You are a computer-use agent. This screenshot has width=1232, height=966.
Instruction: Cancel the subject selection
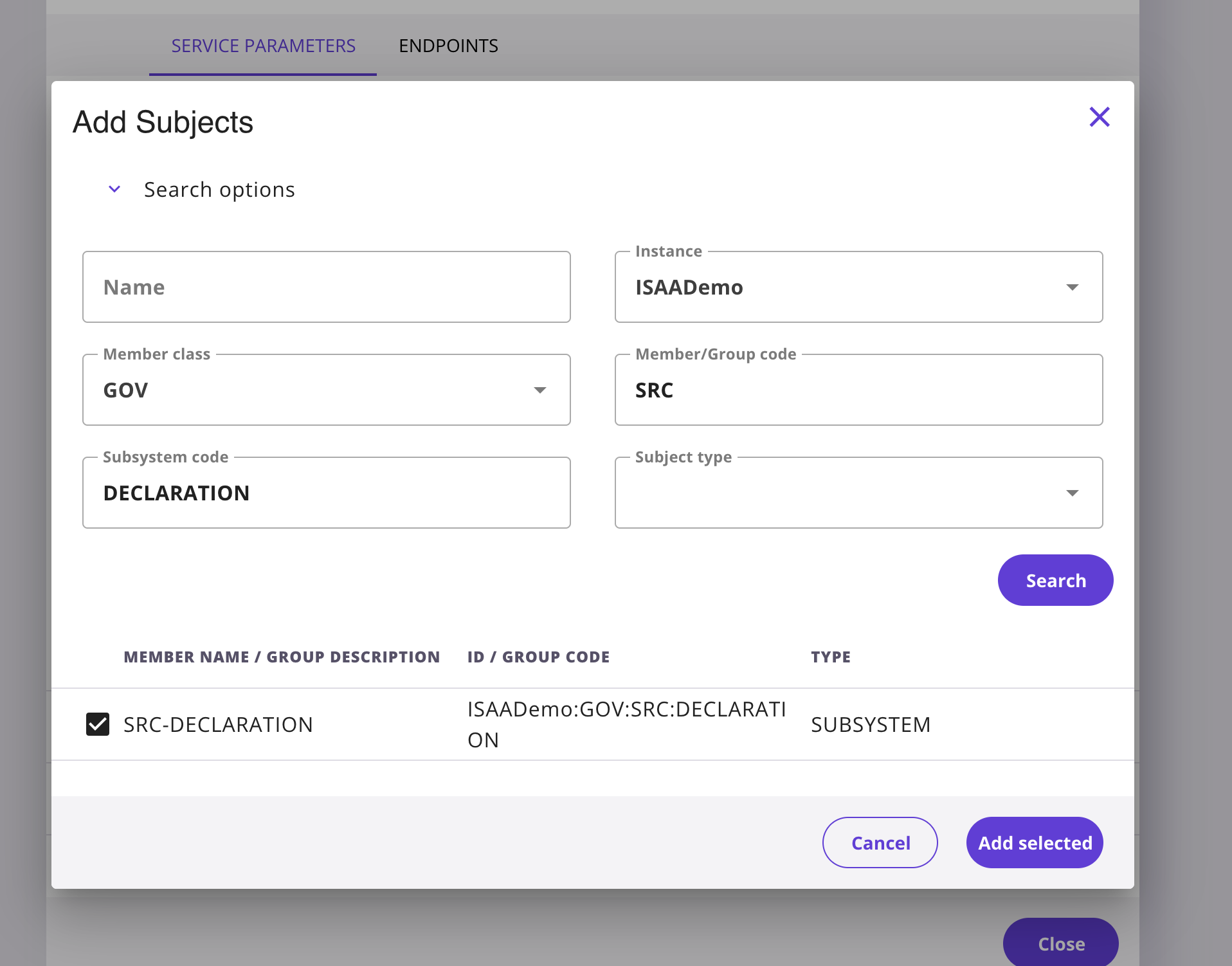(880, 843)
